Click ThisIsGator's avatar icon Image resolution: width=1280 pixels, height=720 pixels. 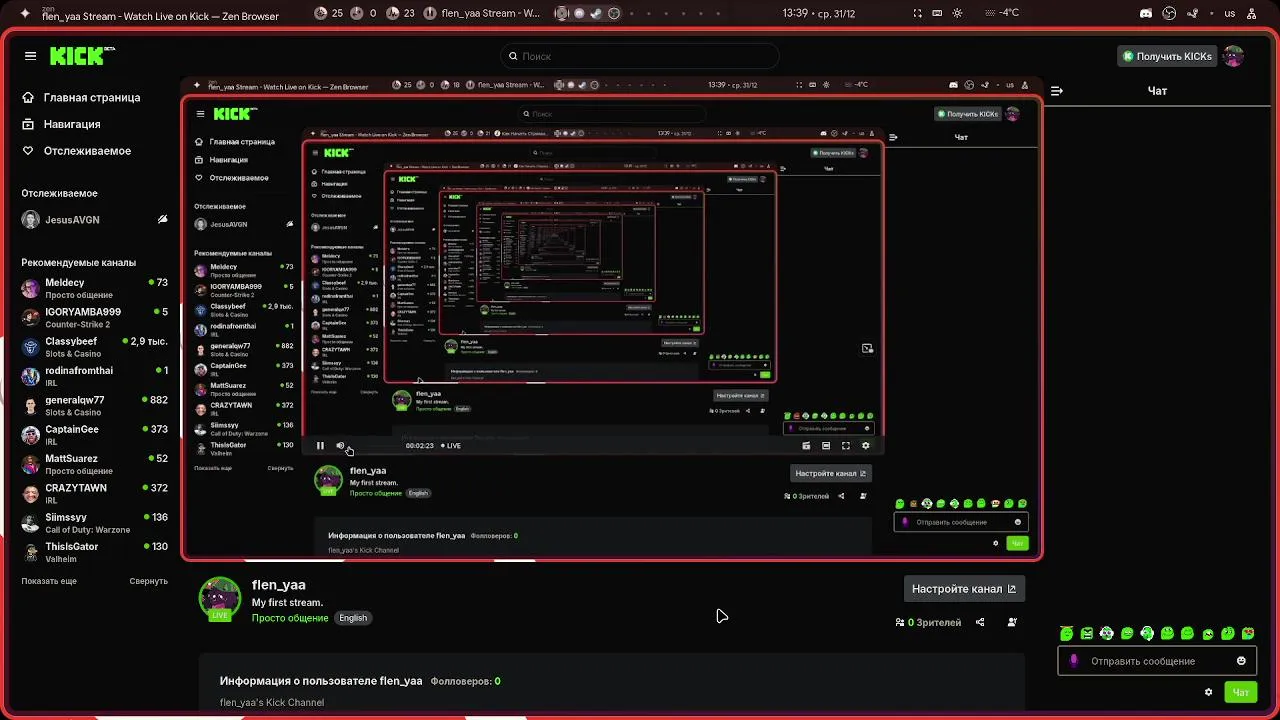coord(31,552)
